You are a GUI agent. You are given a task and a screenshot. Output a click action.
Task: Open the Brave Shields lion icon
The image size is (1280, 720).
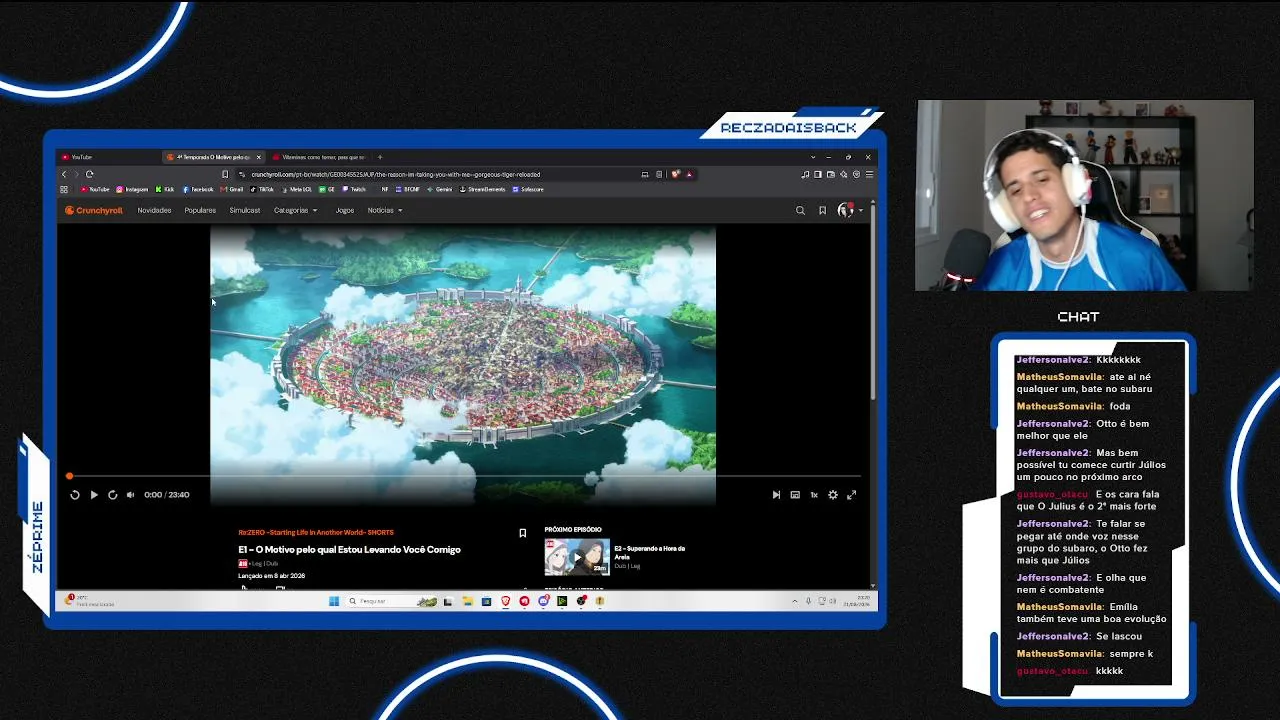(676, 174)
